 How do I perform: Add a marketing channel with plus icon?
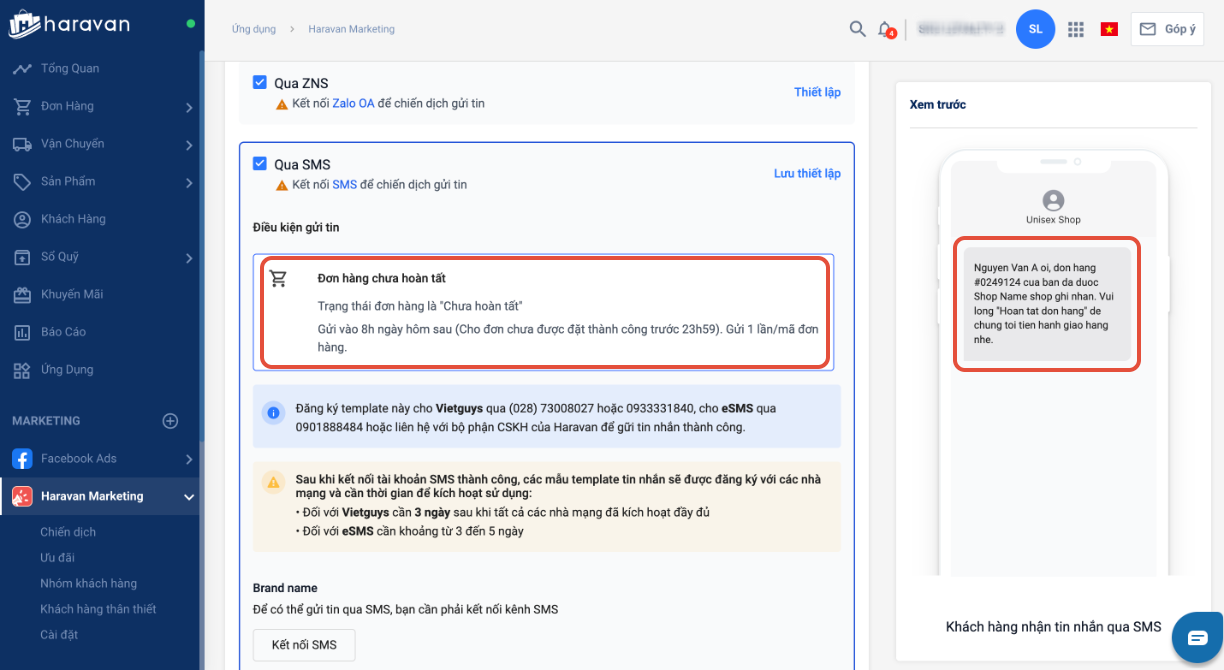pyautogui.click(x=170, y=421)
